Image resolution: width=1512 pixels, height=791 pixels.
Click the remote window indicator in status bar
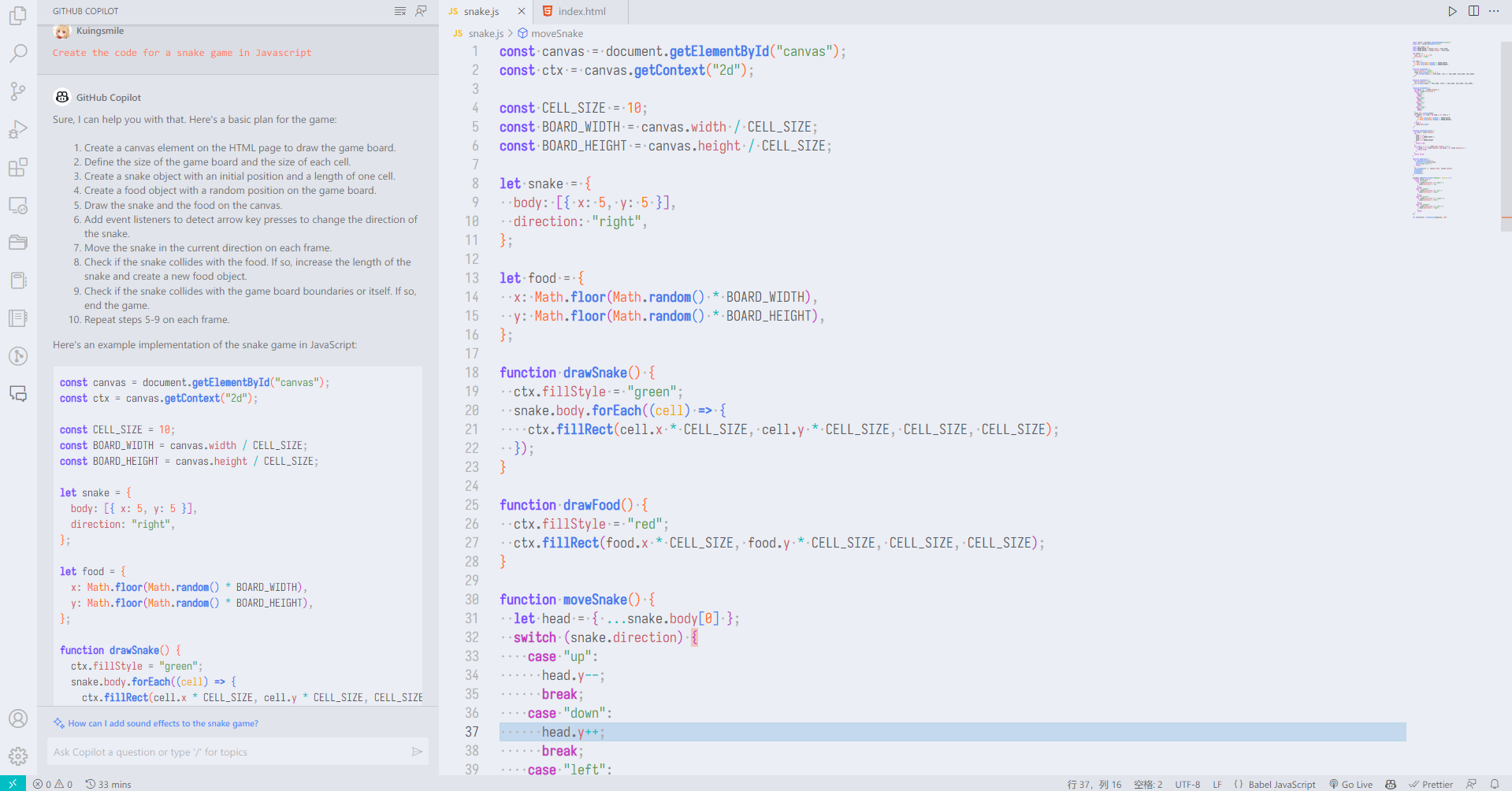13,783
